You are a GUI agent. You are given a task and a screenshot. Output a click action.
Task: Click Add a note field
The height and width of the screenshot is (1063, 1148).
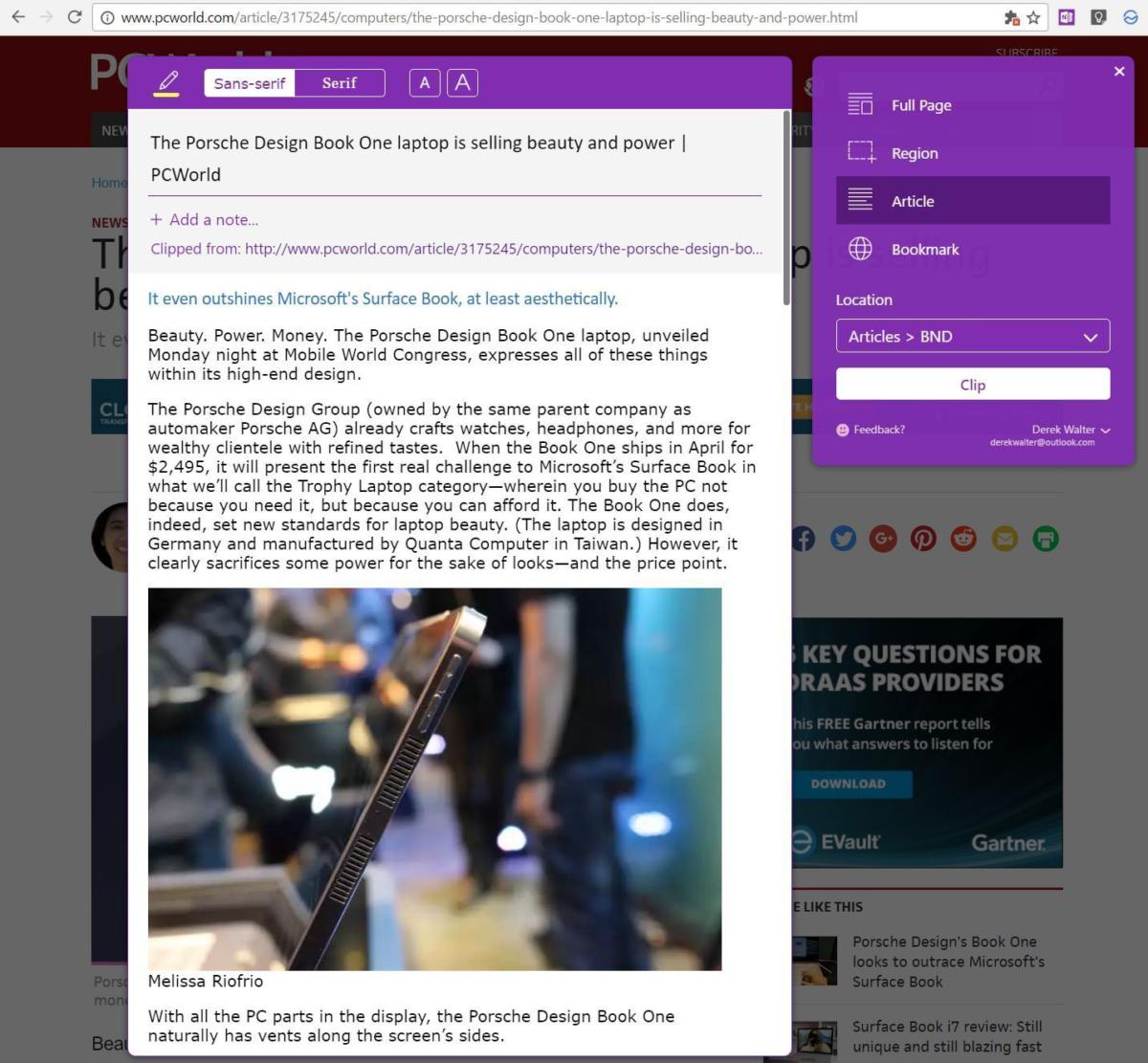[205, 220]
